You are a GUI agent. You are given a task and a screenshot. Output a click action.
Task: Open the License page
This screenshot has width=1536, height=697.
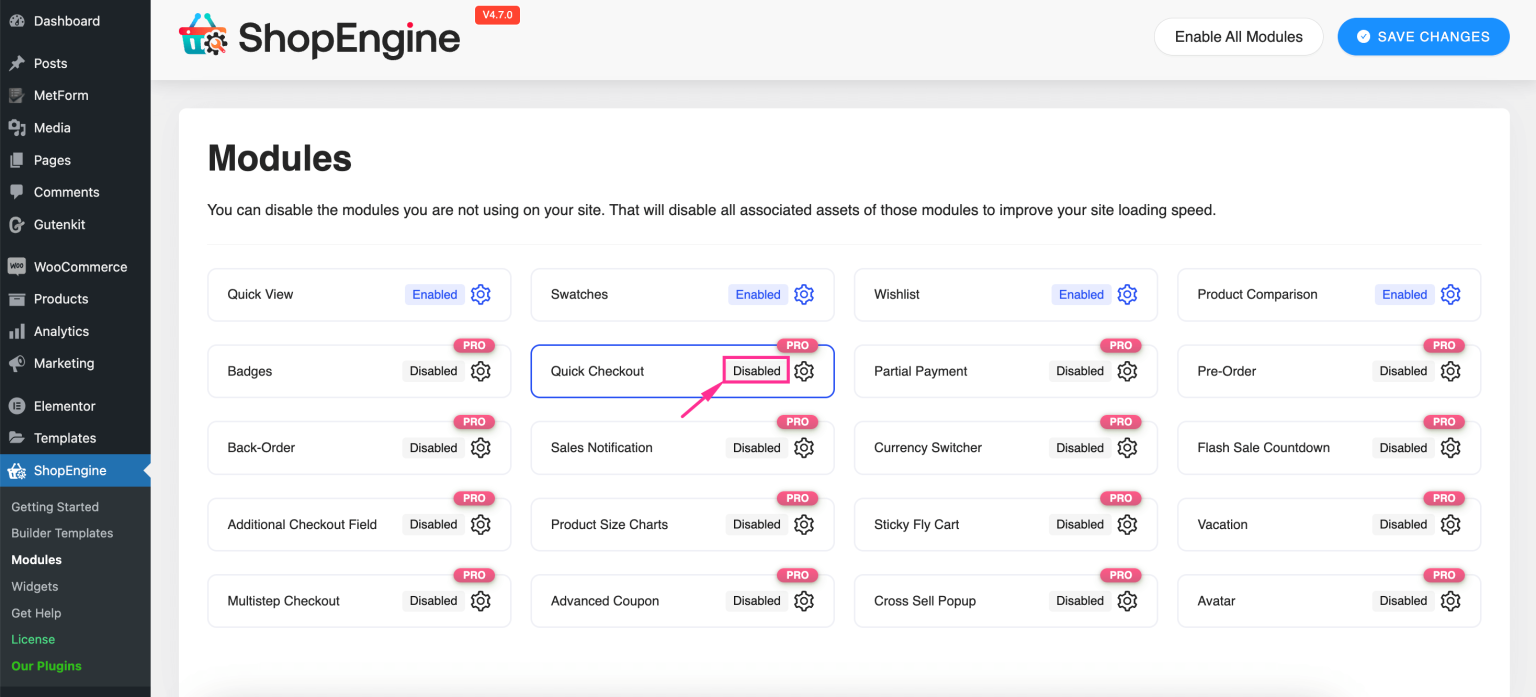(32, 639)
